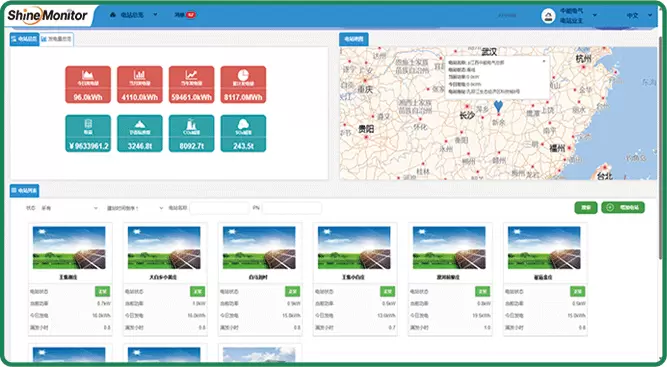This screenshot has height=367, width=667.
Task: Focus the PN input field
Action: click(292, 208)
